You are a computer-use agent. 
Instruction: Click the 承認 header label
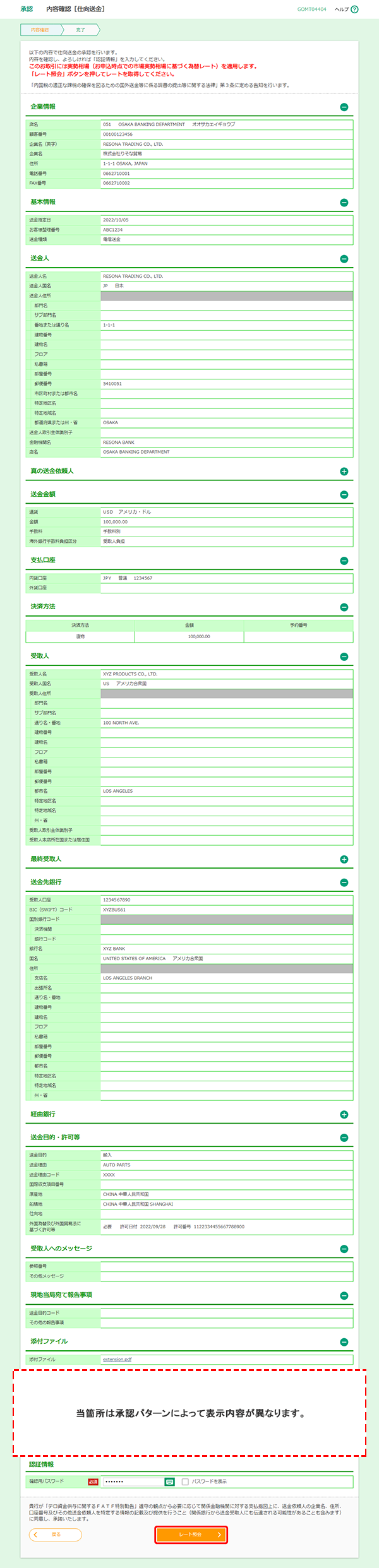pyautogui.click(x=27, y=9)
